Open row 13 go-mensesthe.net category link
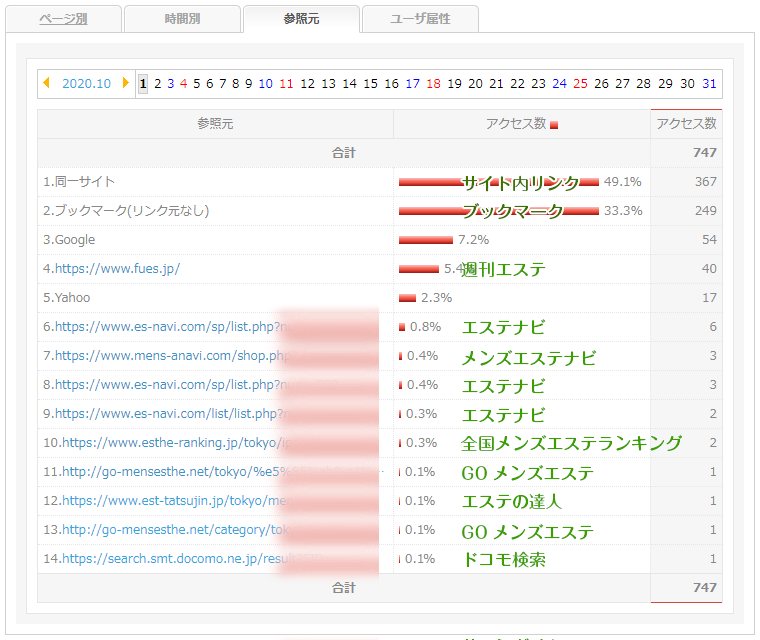The height and width of the screenshot is (640, 760). tap(176, 530)
